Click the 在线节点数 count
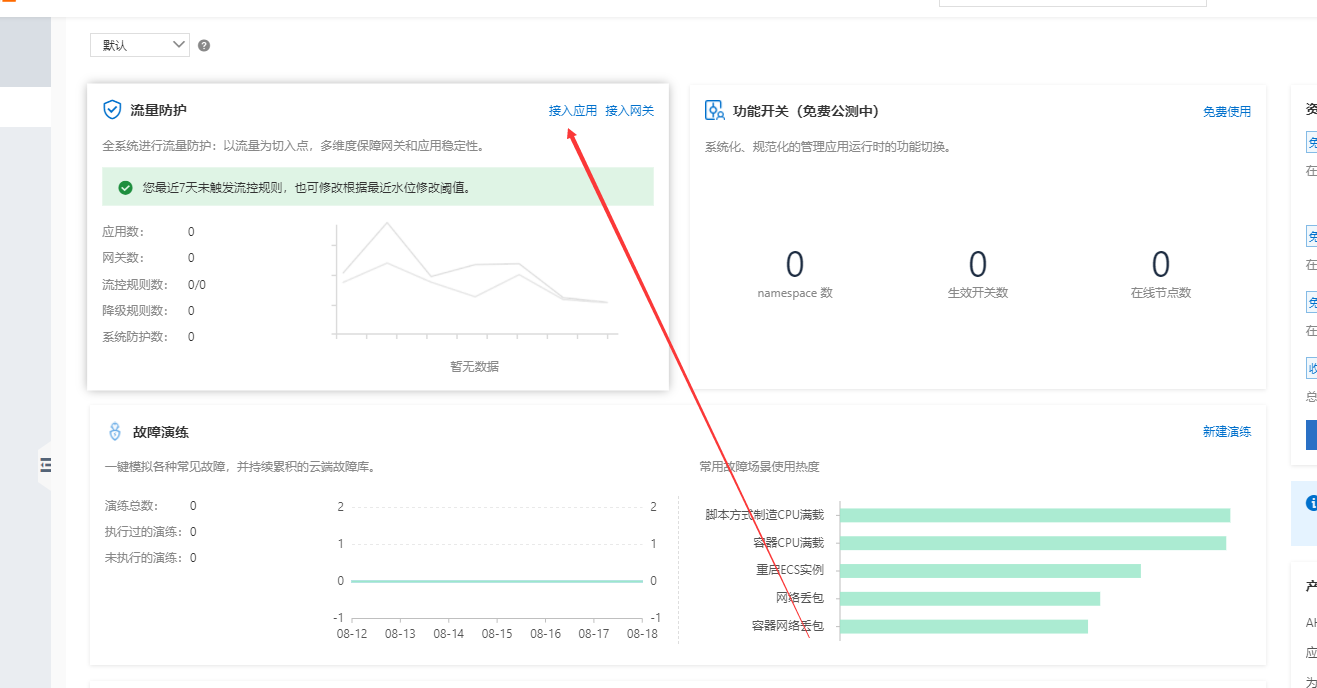This screenshot has height=688, width=1317. [1161, 264]
